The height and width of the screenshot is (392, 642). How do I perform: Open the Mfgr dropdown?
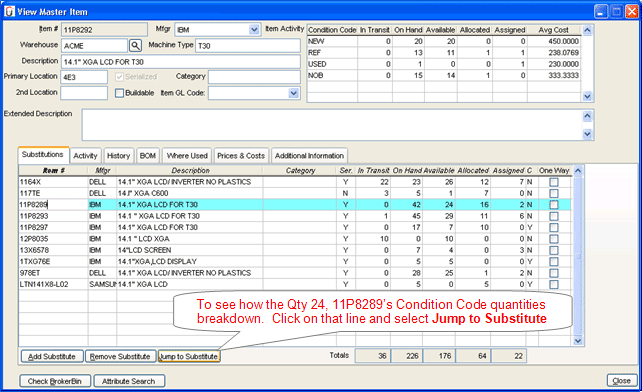254,29
